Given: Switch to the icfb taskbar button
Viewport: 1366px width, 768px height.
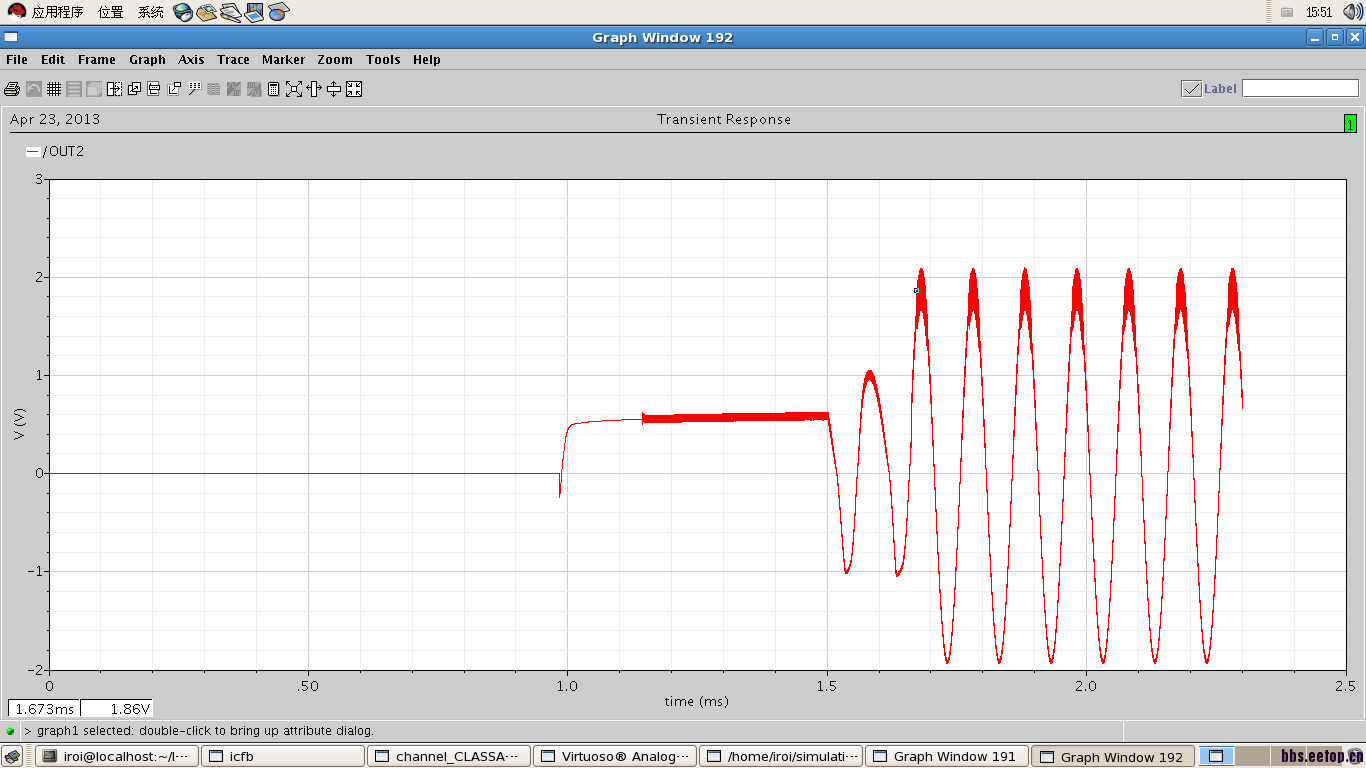Looking at the screenshot, I should [283, 757].
